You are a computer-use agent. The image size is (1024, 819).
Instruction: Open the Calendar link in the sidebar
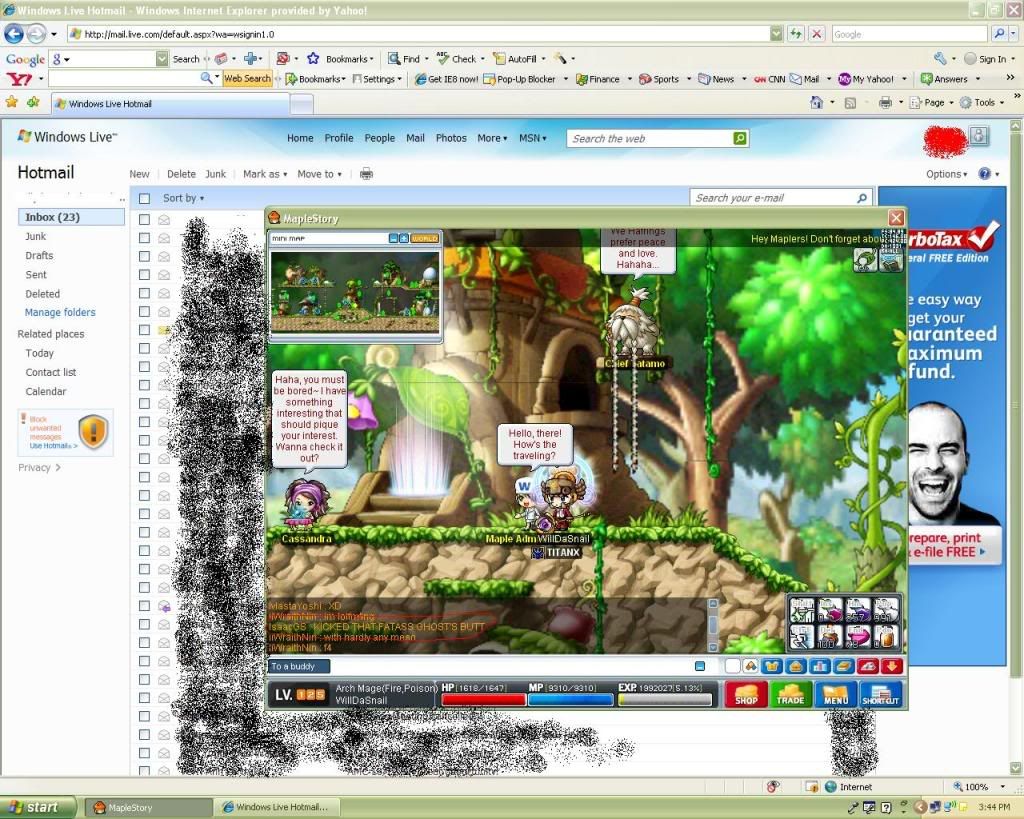[x=46, y=391]
